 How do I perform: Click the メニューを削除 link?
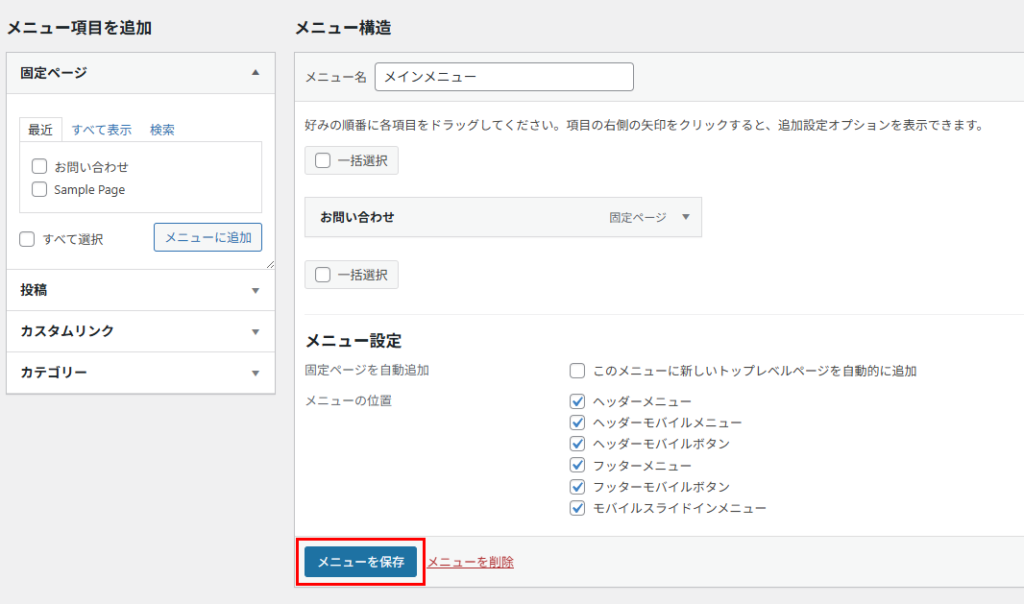[x=470, y=562]
